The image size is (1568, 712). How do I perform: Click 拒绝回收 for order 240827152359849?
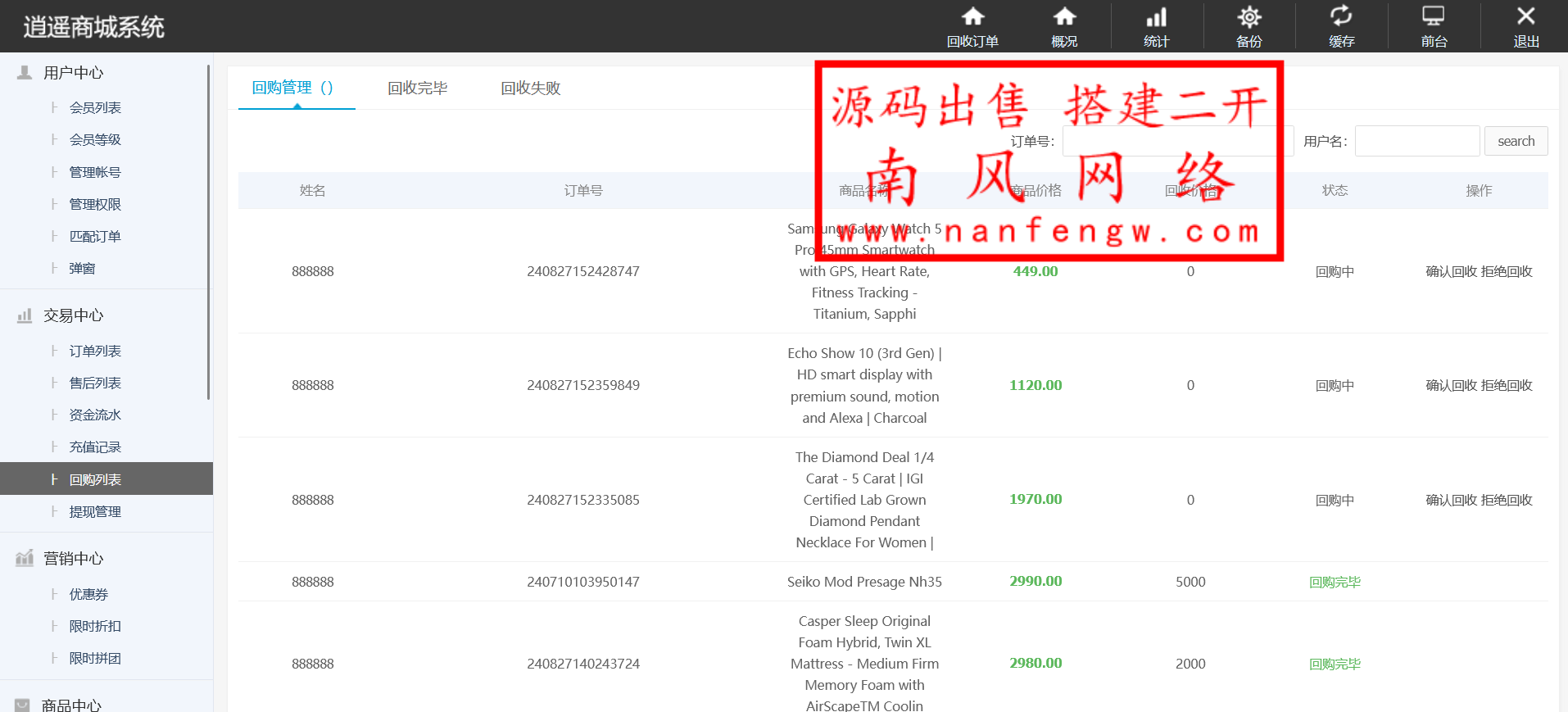click(1507, 385)
